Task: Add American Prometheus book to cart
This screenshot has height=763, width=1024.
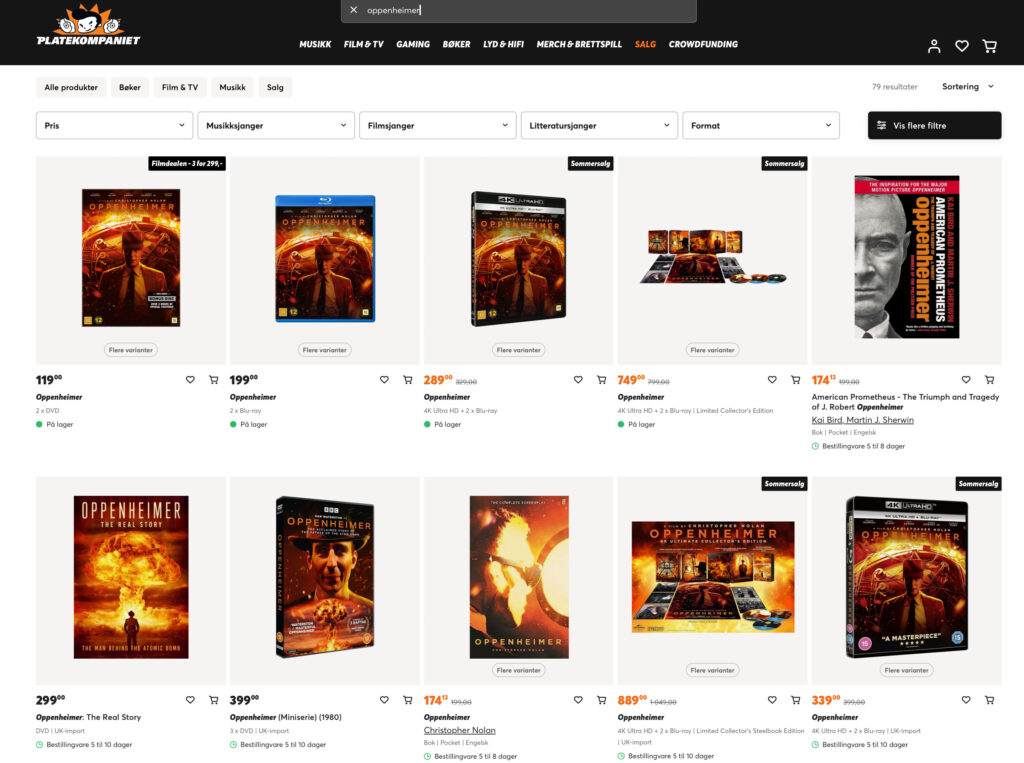Action: [x=989, y=380]
